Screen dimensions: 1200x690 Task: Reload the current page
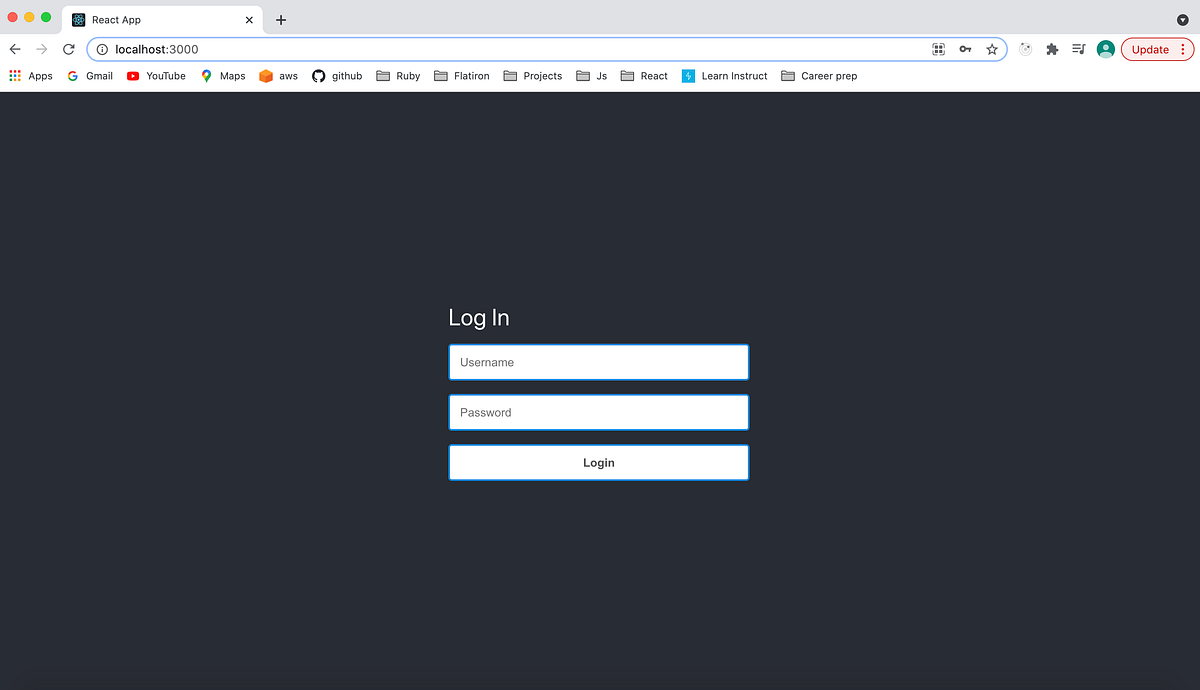click(68, 48)
